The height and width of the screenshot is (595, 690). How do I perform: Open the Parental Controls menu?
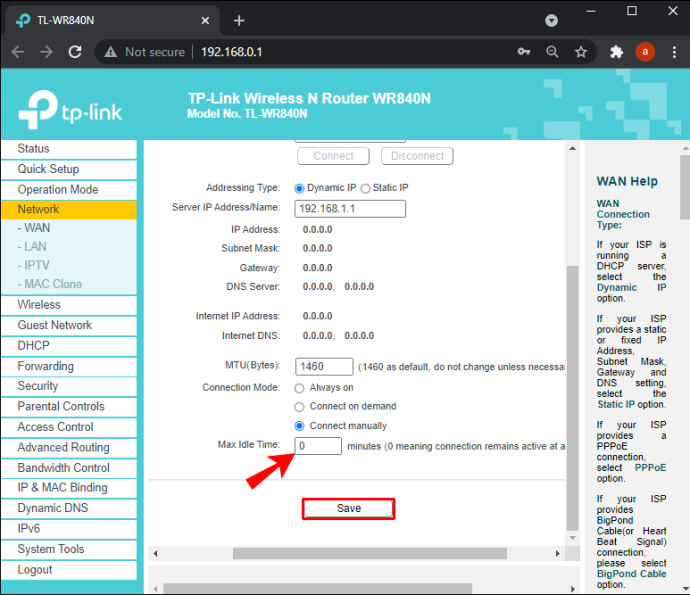coord(69,407)
